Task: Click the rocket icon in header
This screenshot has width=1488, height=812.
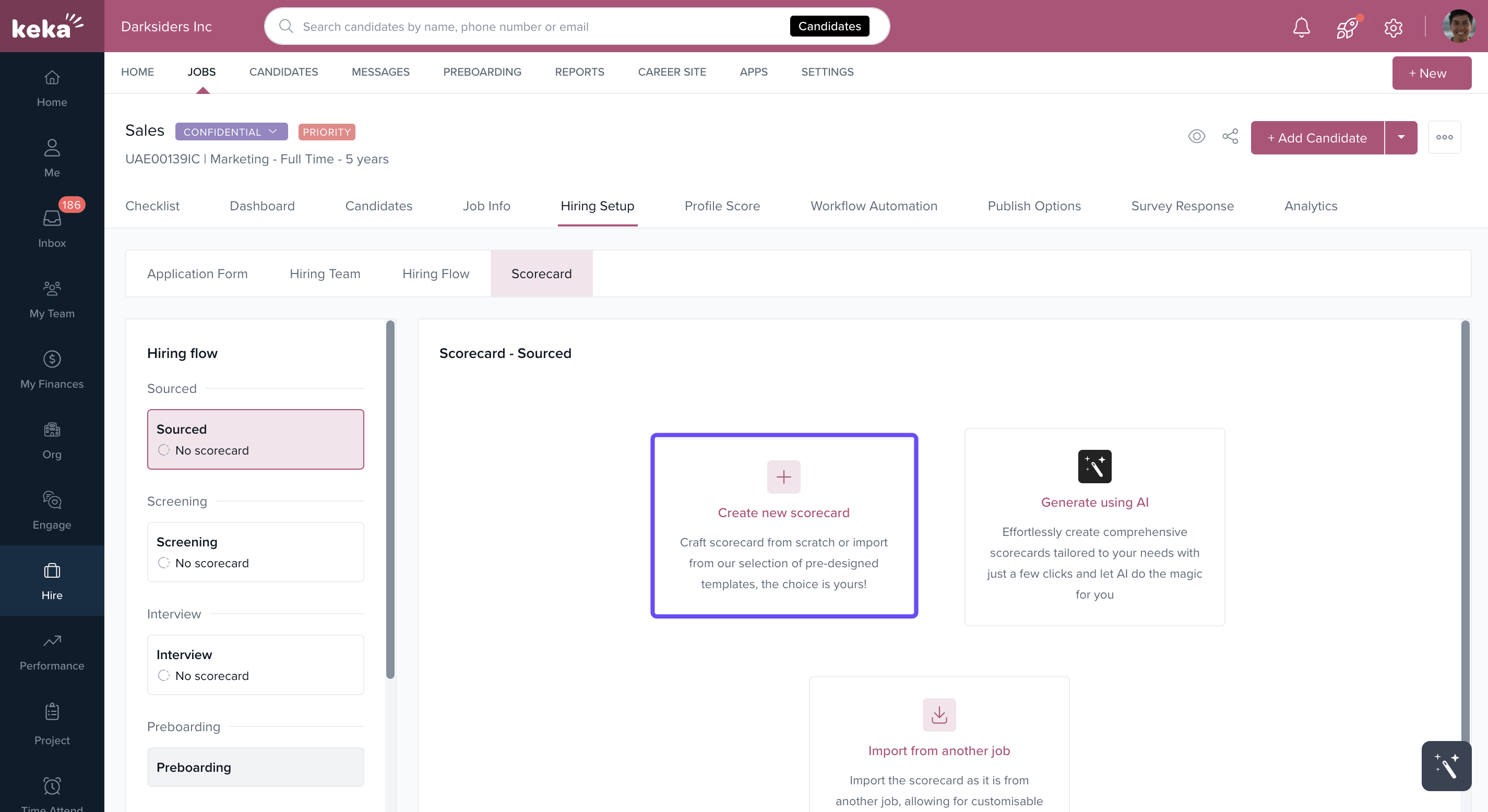Action: tap(1347, 27)
